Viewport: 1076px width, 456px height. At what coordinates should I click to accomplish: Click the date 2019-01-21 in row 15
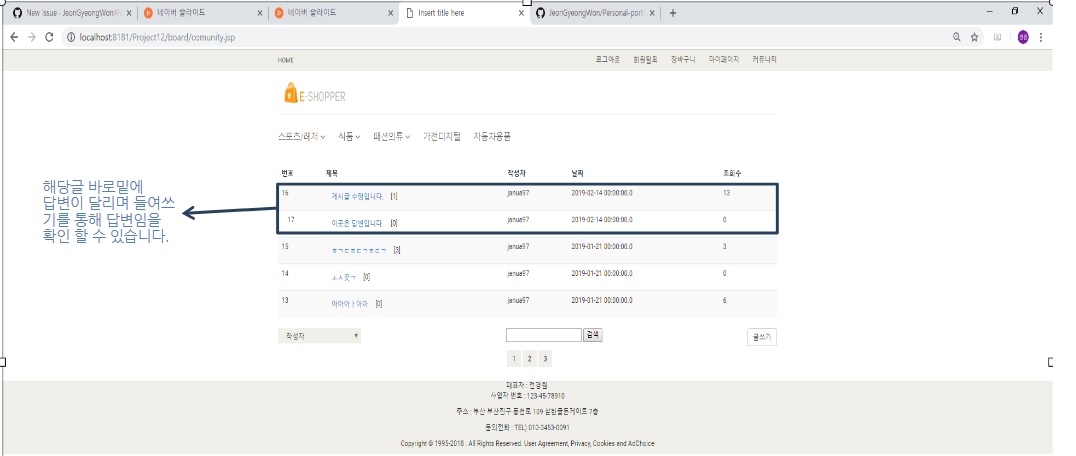[x=602, y=246]
